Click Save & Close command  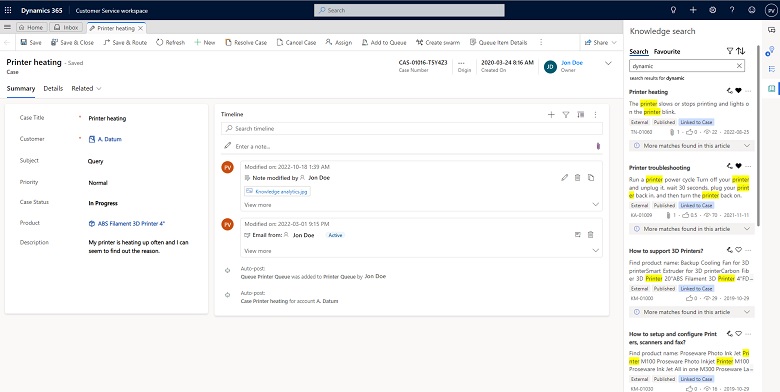click(72, 43)
